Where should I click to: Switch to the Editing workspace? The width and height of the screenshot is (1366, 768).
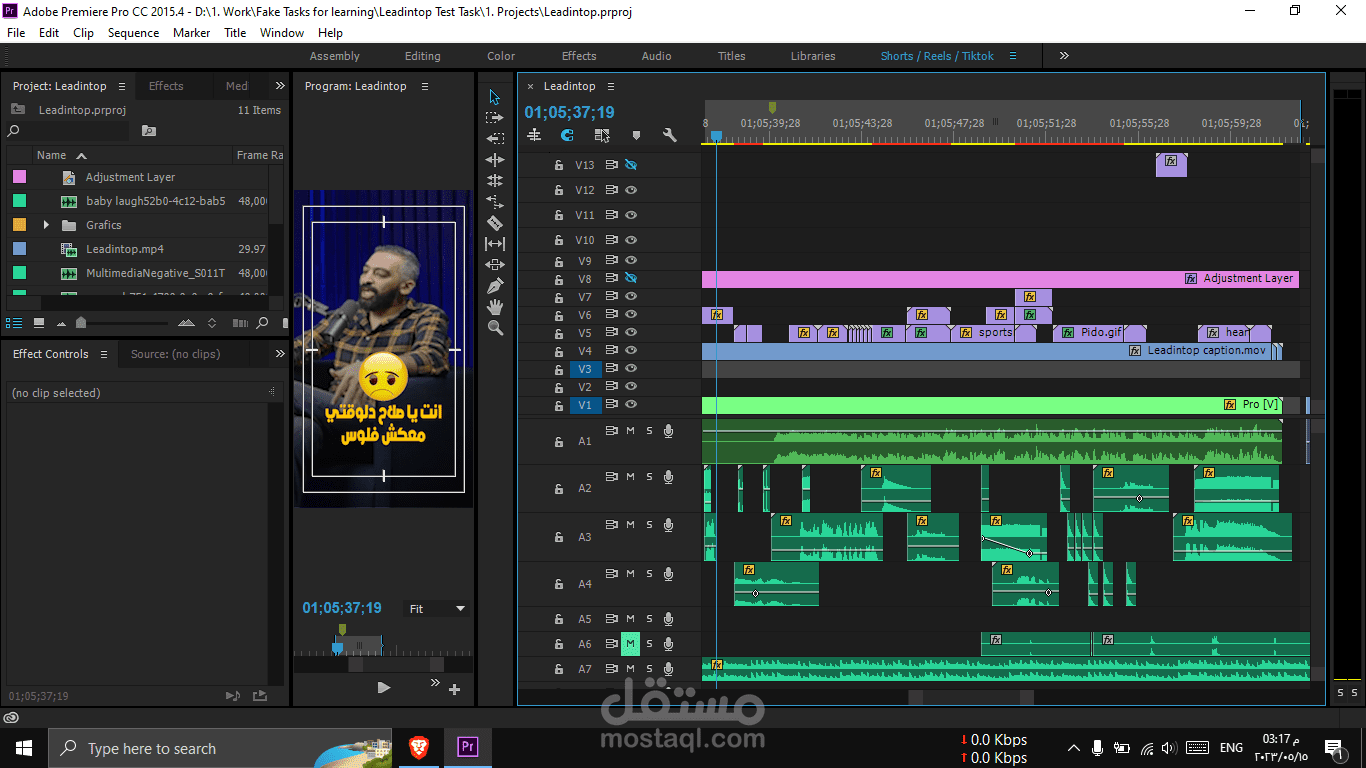click(x=422, y=56)
